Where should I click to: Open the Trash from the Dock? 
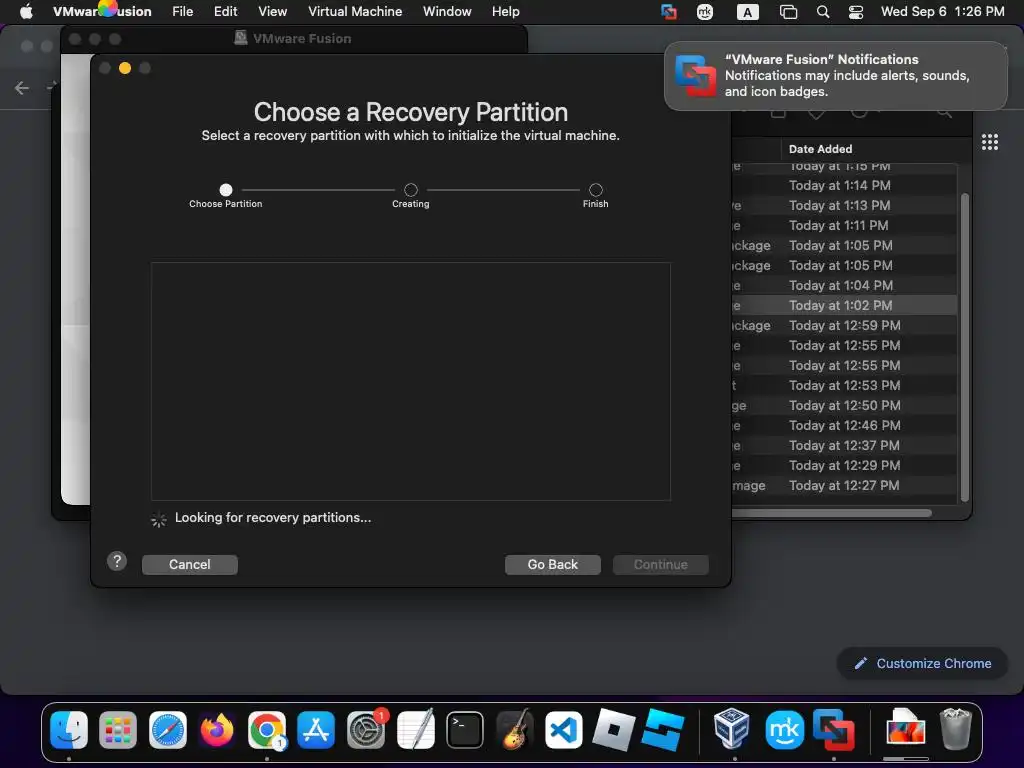pos(955,728)
